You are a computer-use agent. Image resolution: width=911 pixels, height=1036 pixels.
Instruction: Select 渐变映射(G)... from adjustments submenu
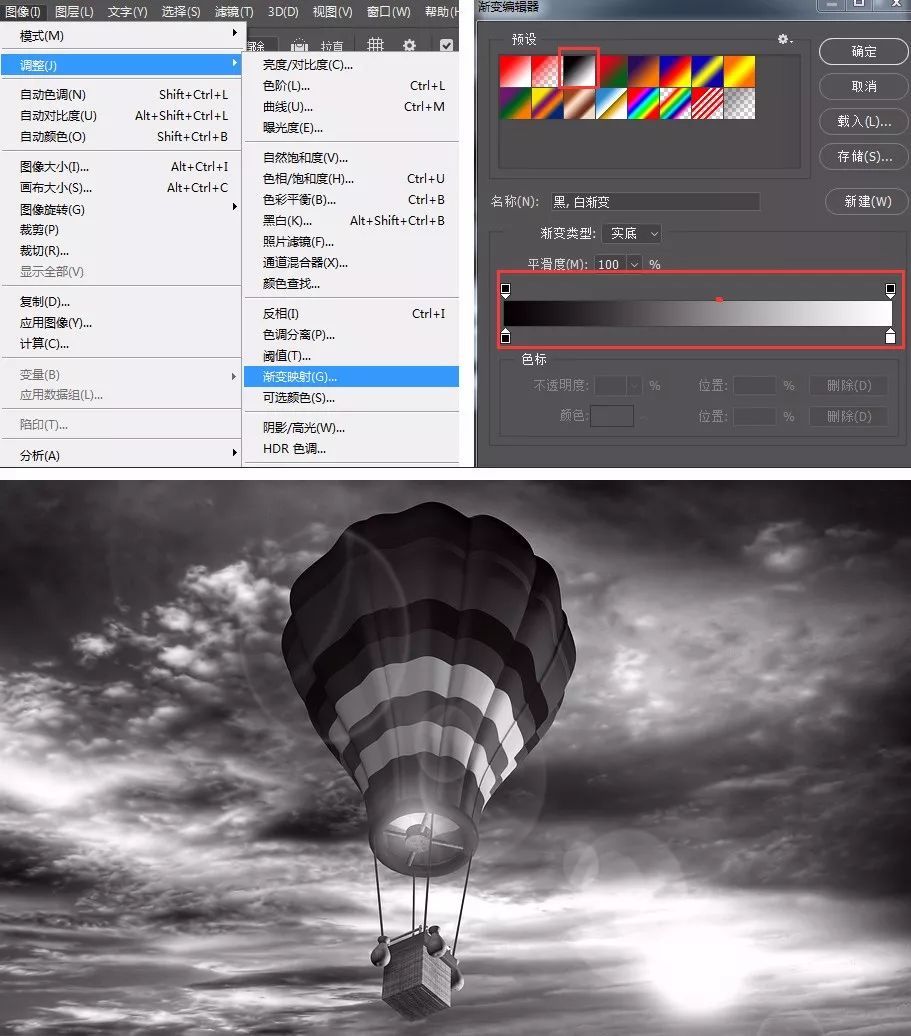click(x=351, y=377)
